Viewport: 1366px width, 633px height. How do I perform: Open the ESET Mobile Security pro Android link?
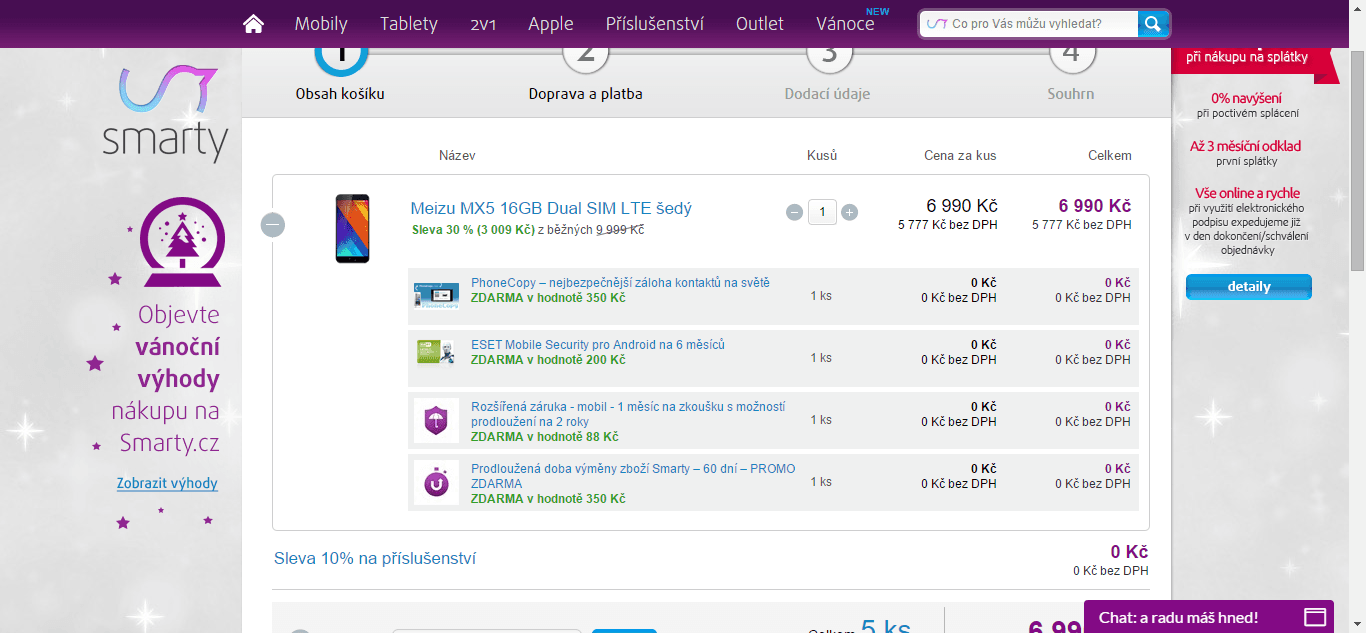[598, 345]
